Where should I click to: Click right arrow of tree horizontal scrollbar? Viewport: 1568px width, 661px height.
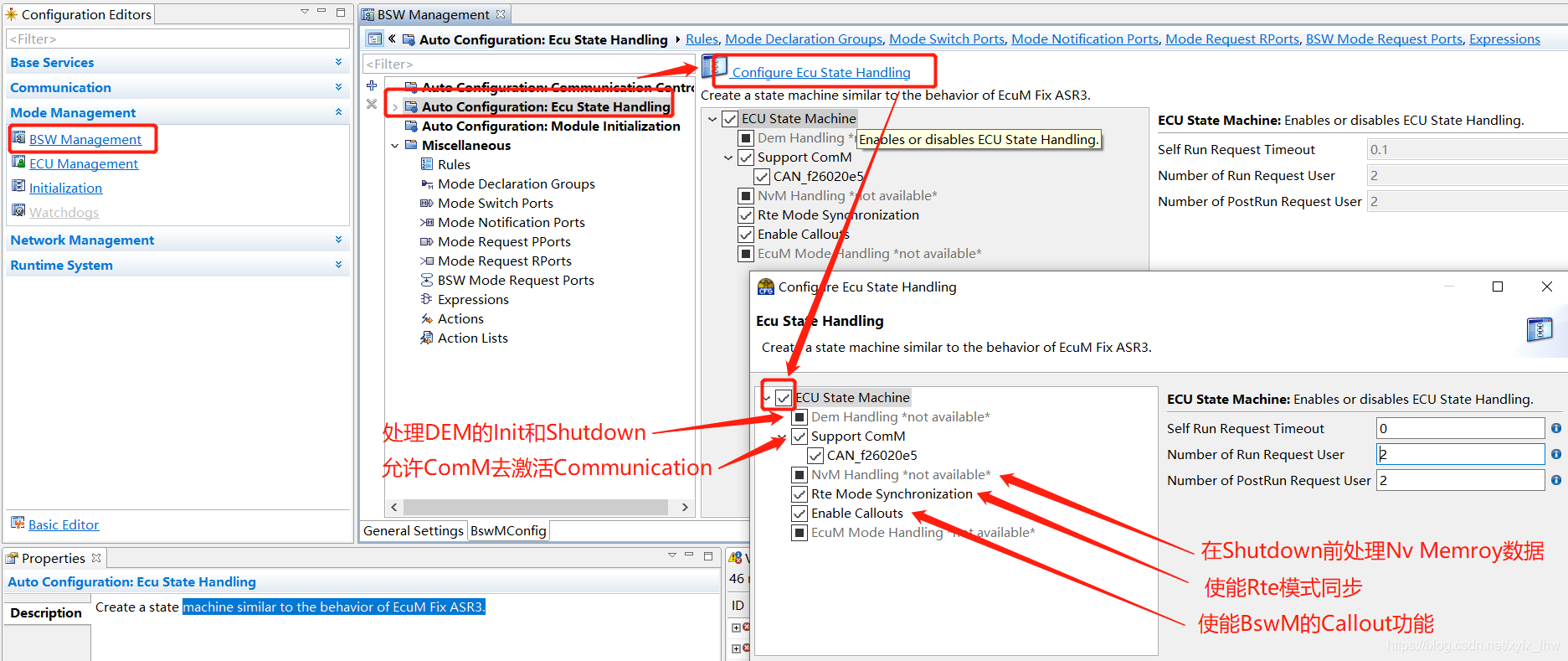tap(685, 507)
